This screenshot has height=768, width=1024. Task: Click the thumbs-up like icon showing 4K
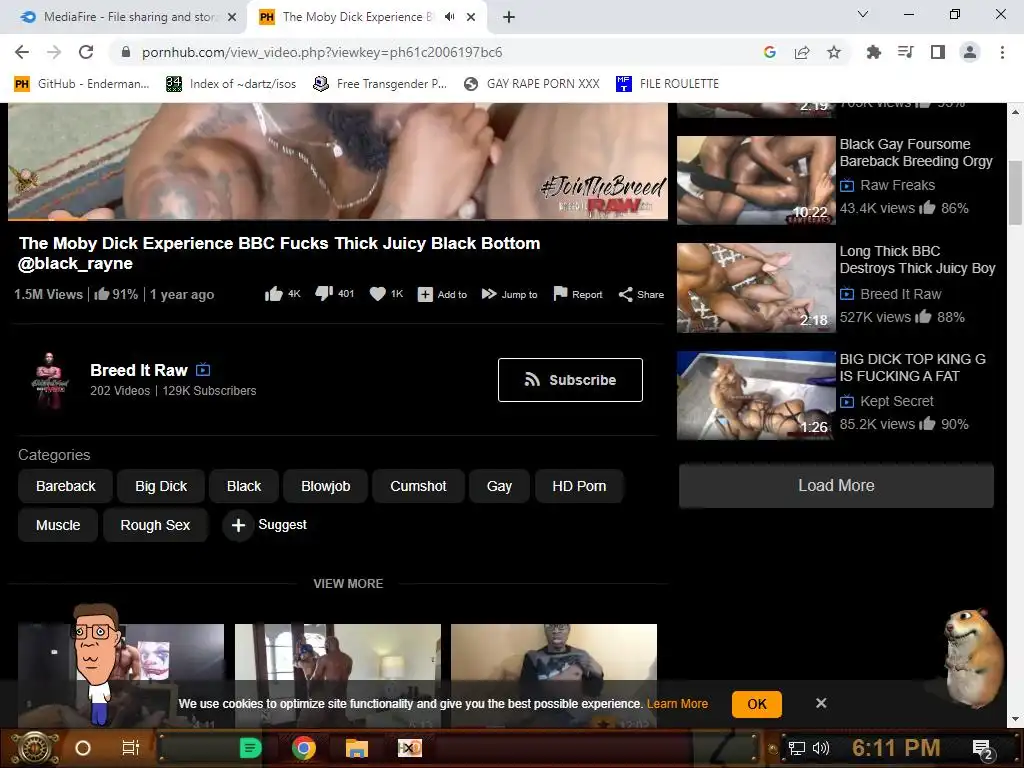point(274,295)
